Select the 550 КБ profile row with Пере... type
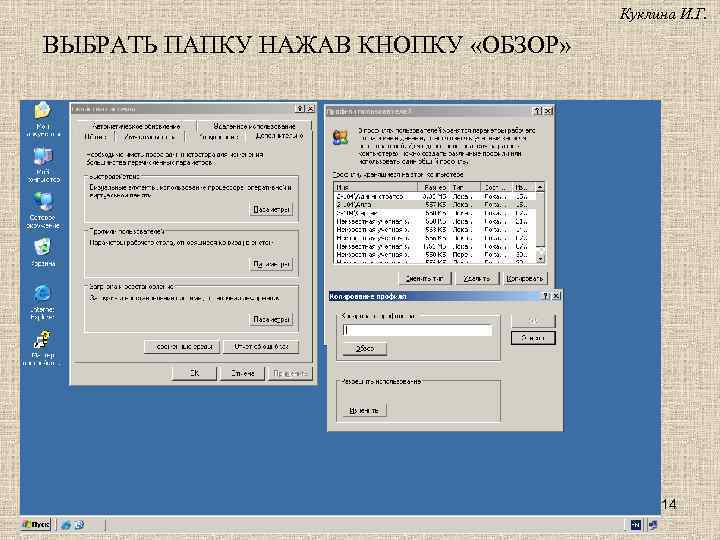The width and height of the screenshot is (720, 540). click(x=435, y=254)
